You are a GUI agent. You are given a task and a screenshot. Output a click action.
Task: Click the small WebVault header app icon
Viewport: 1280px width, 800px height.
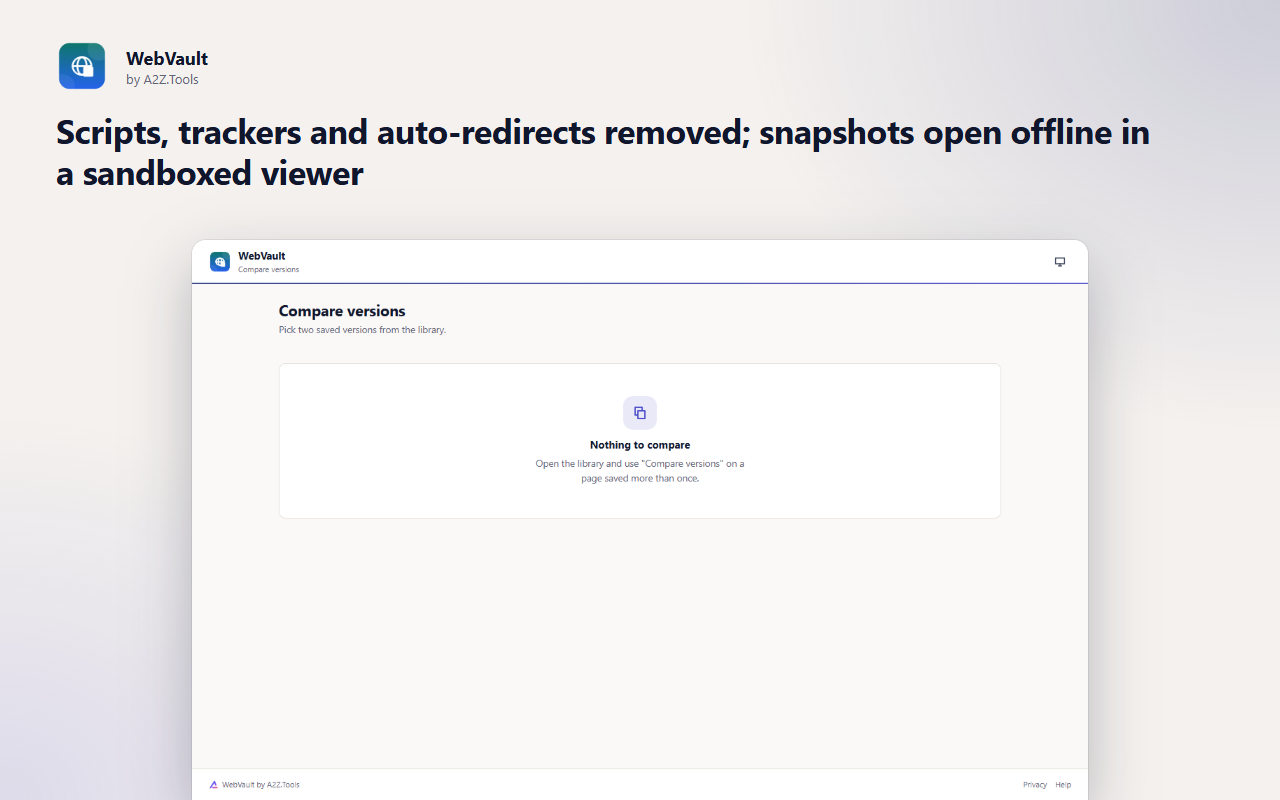[220, 262]
